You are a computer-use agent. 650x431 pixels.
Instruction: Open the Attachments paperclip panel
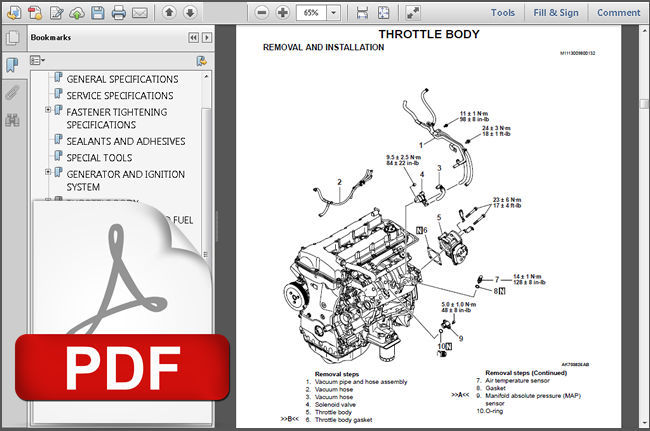point(12,93)
